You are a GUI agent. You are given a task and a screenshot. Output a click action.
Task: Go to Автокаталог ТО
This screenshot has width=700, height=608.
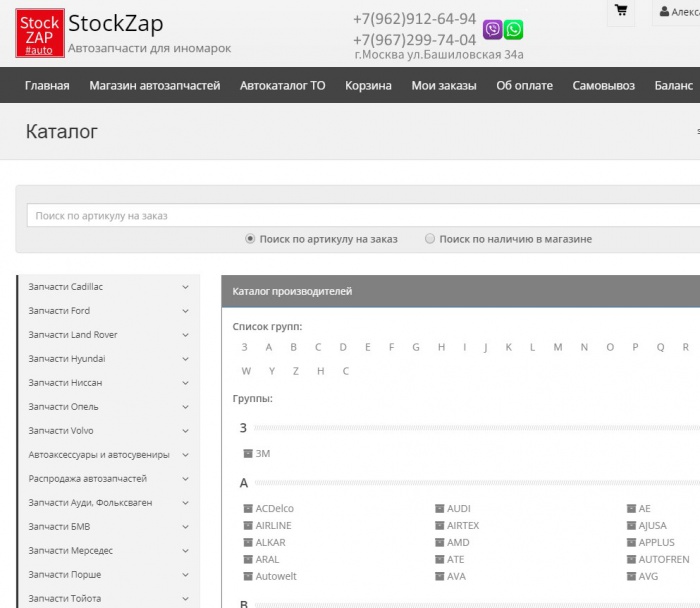[283, 85]
